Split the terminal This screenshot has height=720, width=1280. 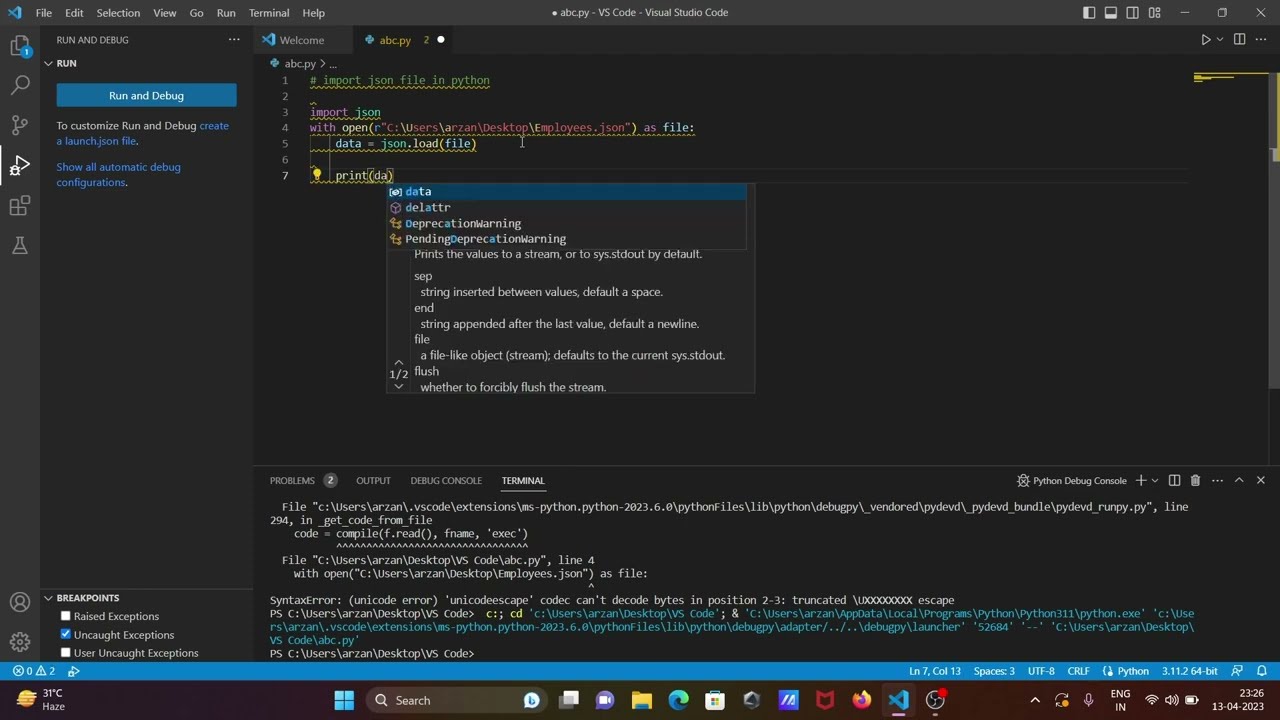point(1174,480)
